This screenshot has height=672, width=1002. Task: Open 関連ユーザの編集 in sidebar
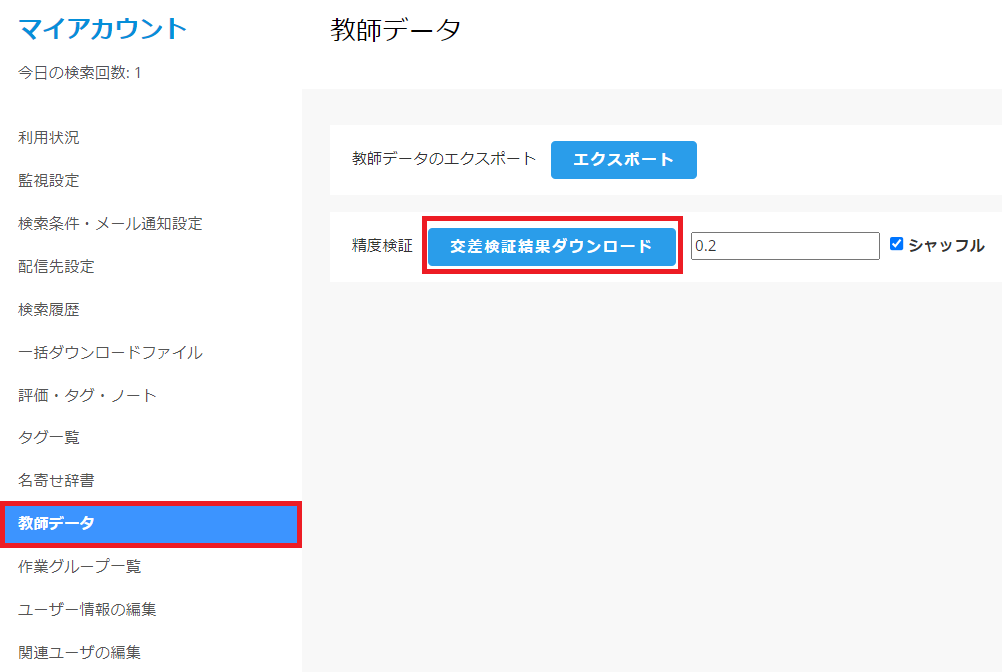click(x=79, y=653)
